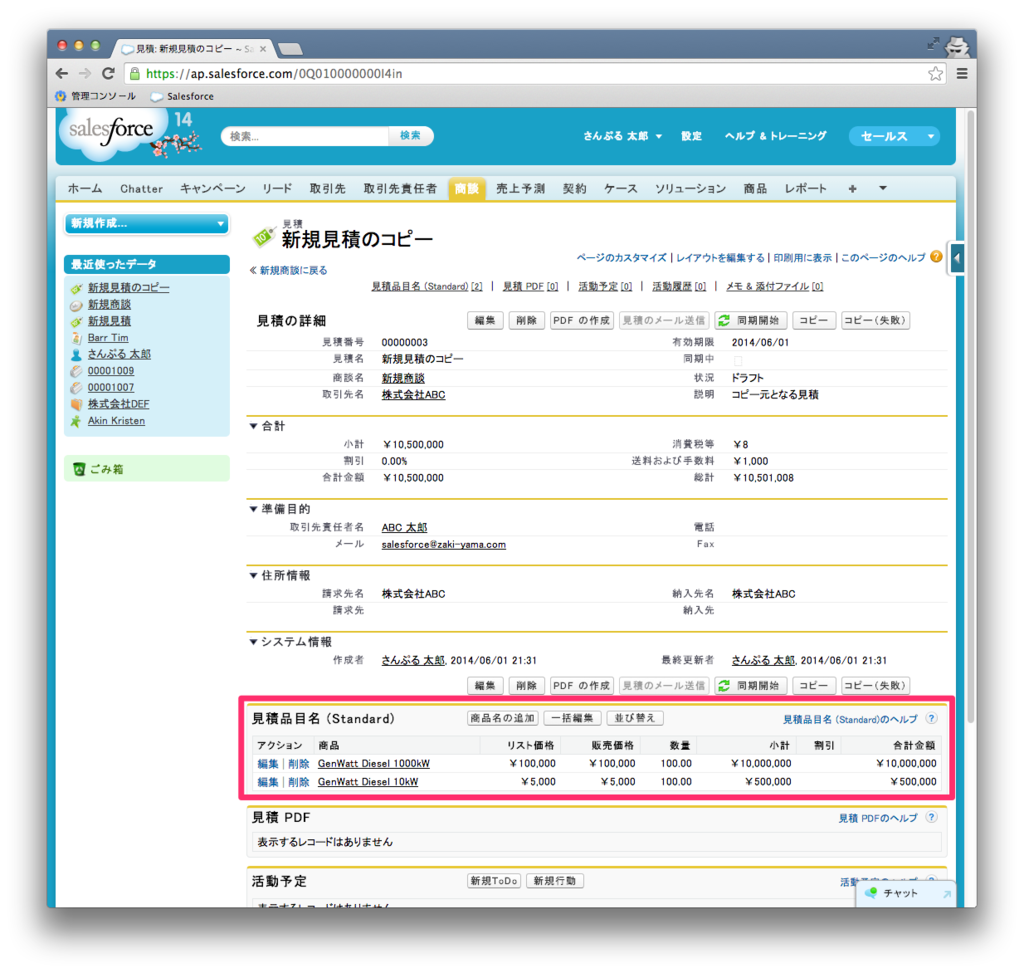Click the chat bubble icon in チャット bar

[871, 893]
